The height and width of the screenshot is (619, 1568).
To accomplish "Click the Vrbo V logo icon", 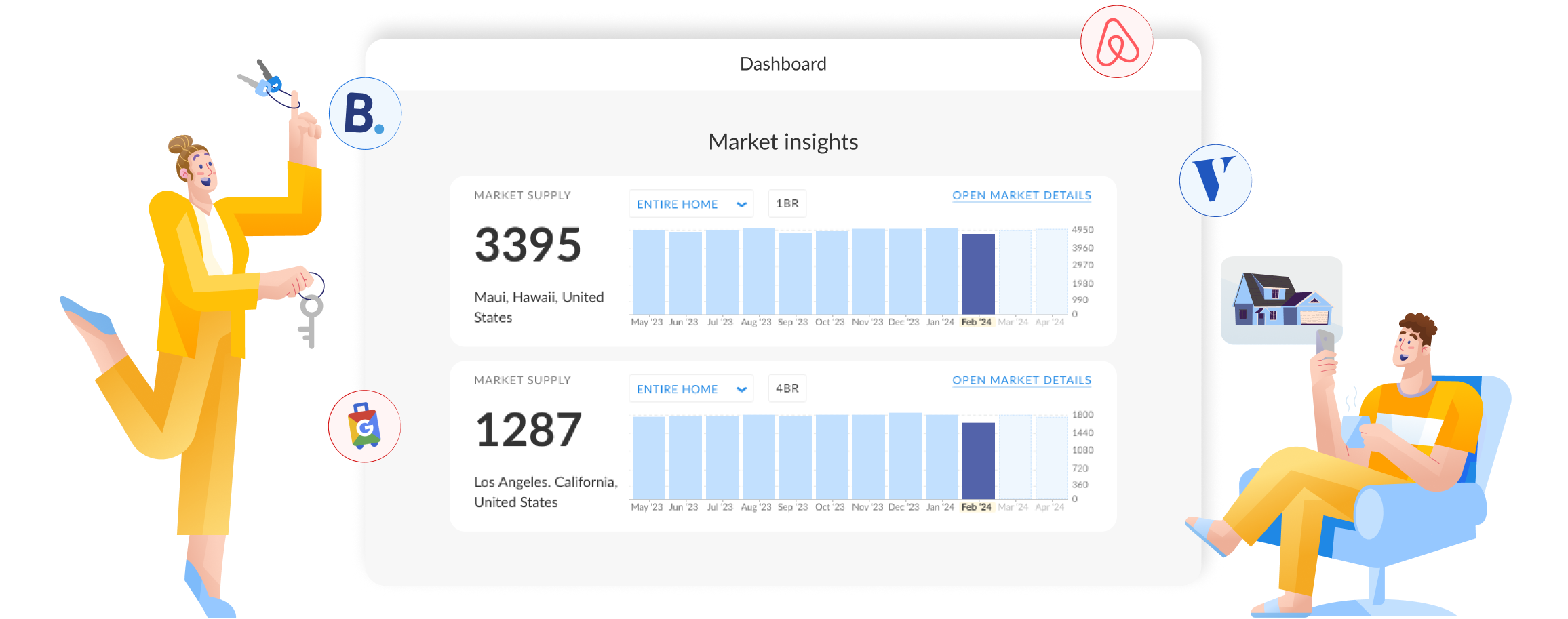I will click(1215, 180).
